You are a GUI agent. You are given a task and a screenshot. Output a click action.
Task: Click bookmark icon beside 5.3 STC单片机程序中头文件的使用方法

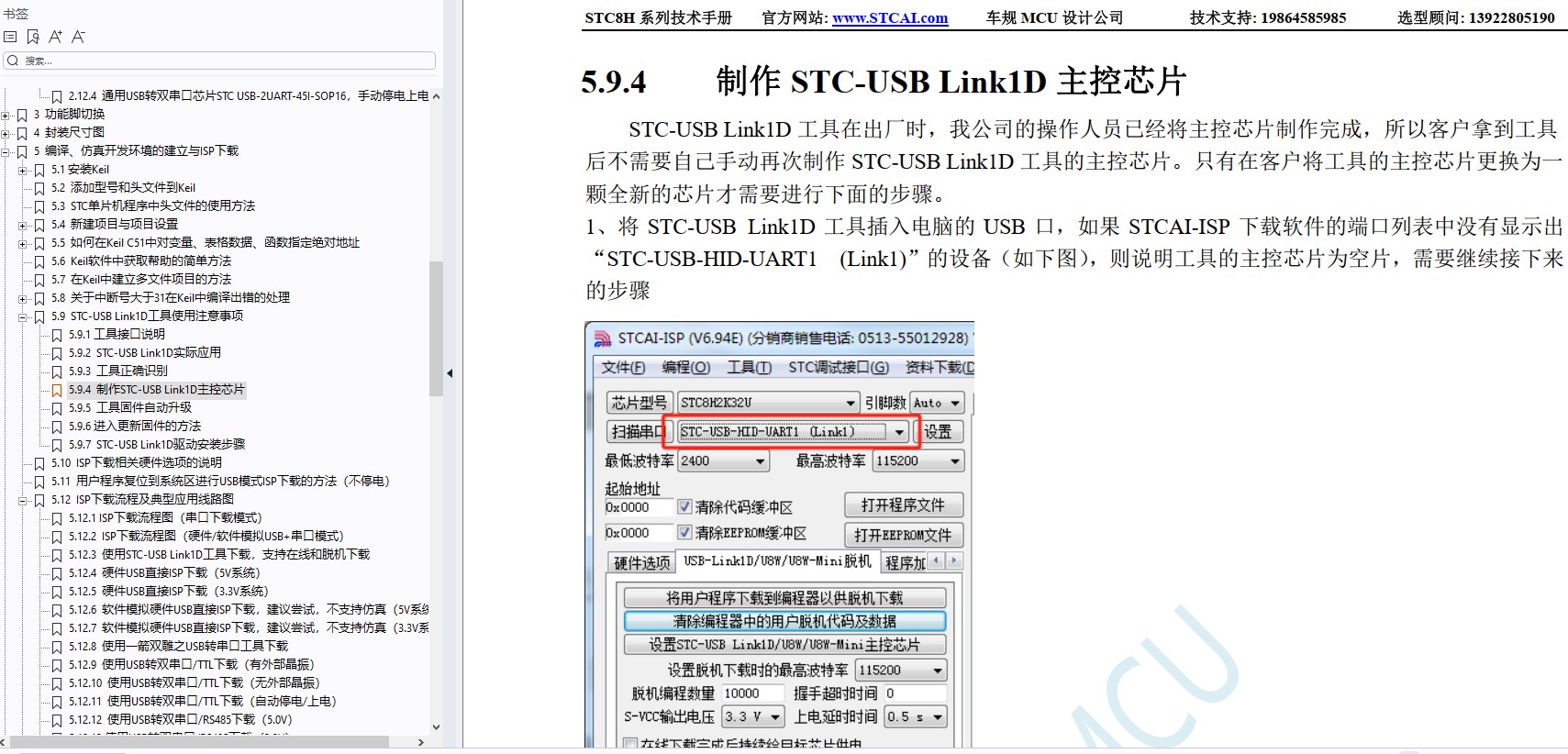point(39,206)
